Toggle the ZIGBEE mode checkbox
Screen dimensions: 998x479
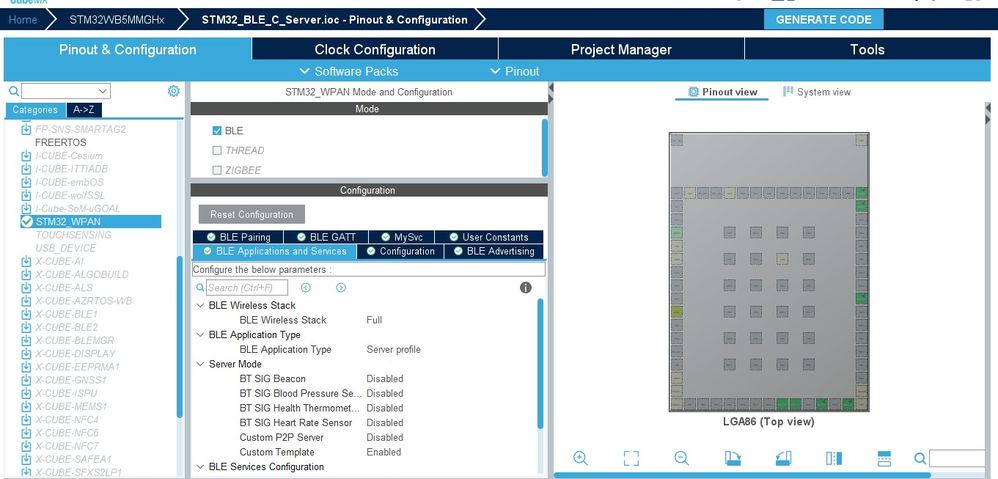click(217, 170)
